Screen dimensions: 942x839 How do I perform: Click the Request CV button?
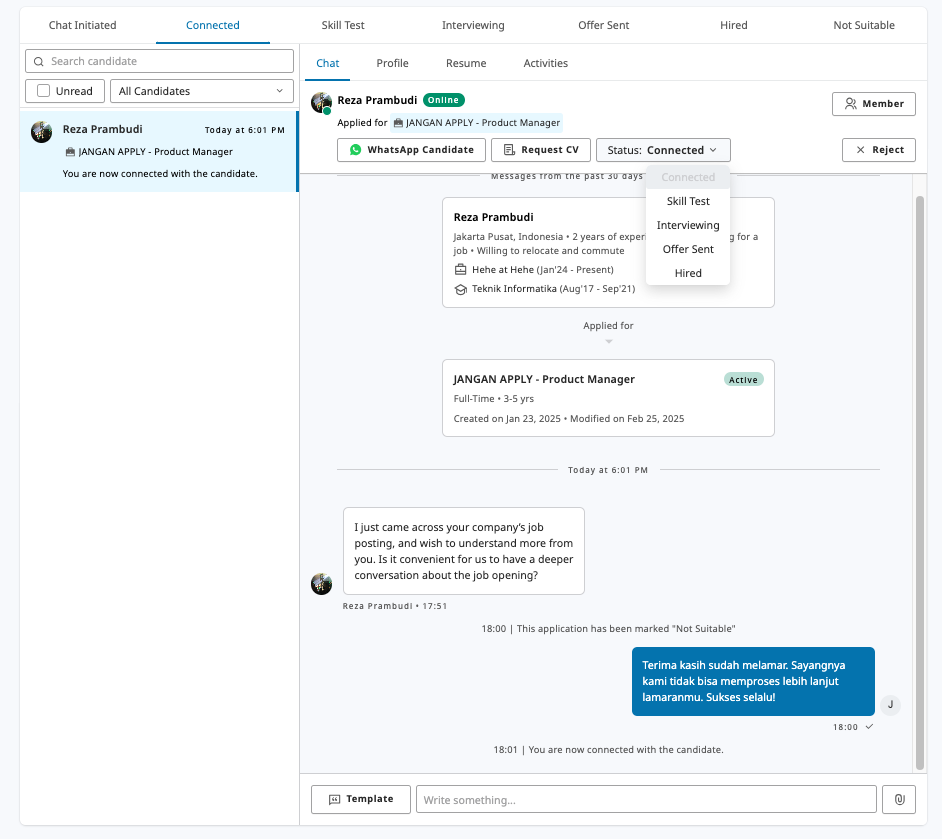541,150
